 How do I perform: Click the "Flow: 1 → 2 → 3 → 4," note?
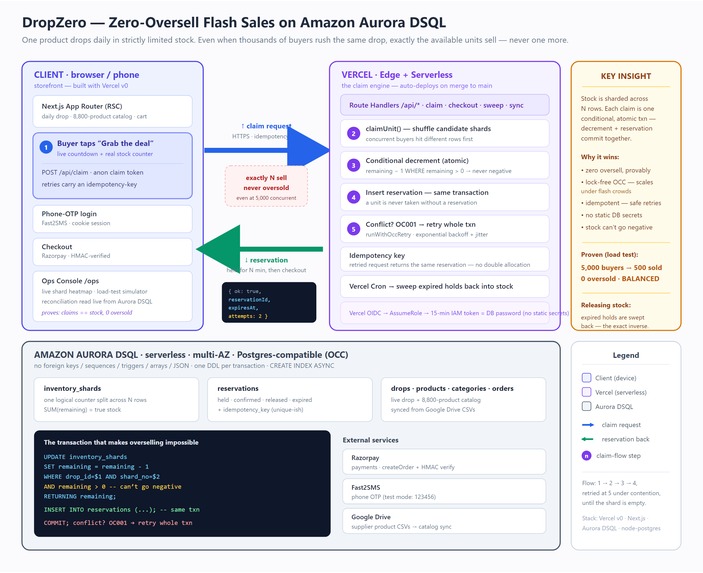609,483
